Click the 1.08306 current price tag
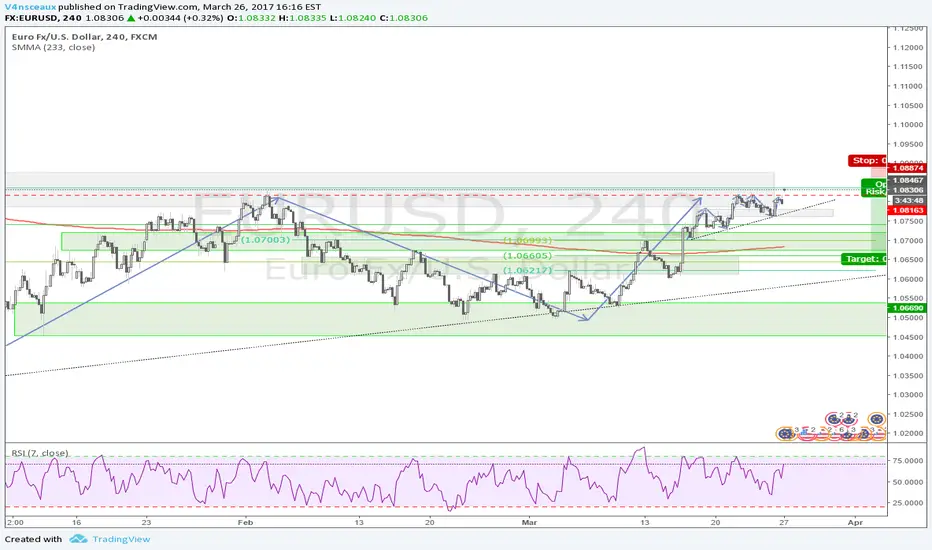932x550 pixels. [907, 190]
